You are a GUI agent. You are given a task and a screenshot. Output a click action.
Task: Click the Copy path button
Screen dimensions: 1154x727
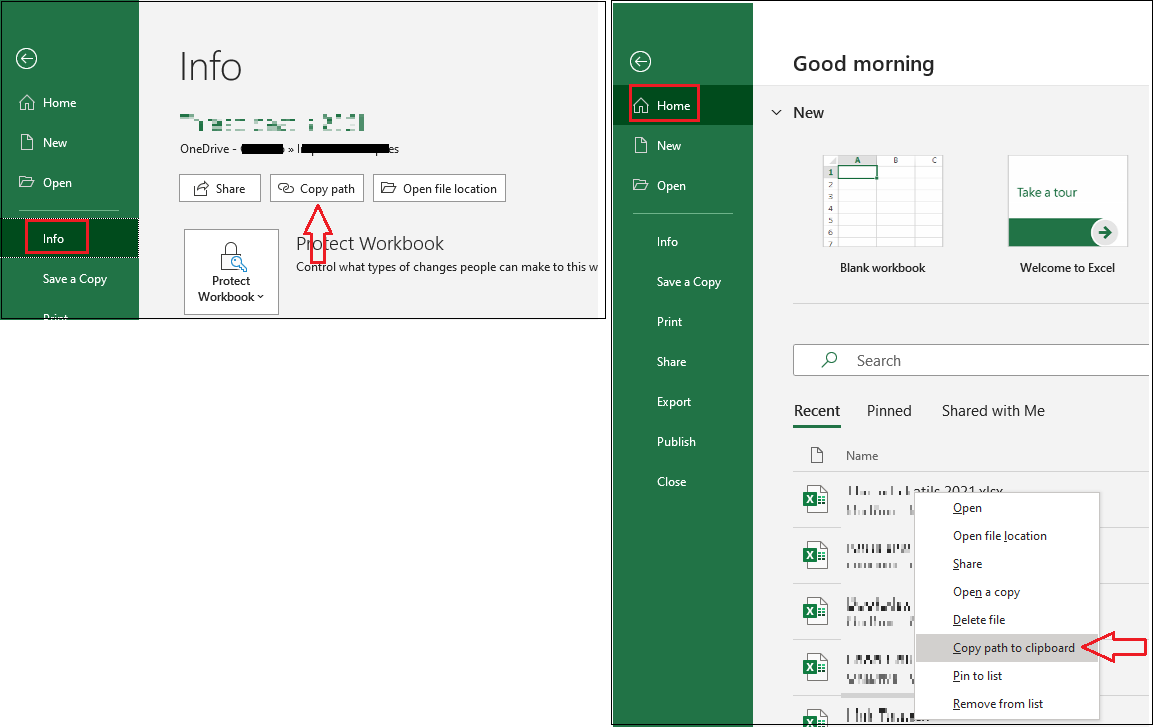point(316,188)
